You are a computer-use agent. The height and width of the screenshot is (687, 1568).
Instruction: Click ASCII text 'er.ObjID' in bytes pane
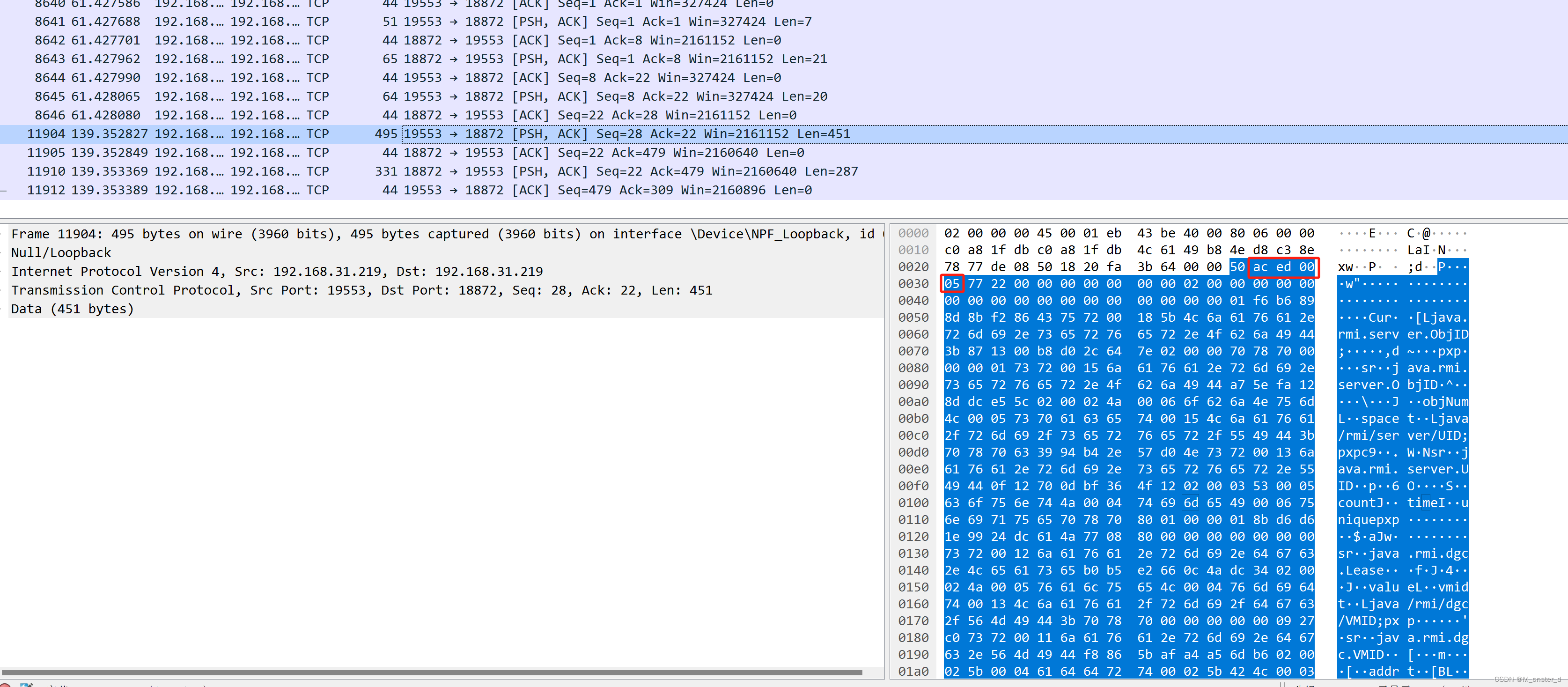[x=1438, y=334]
